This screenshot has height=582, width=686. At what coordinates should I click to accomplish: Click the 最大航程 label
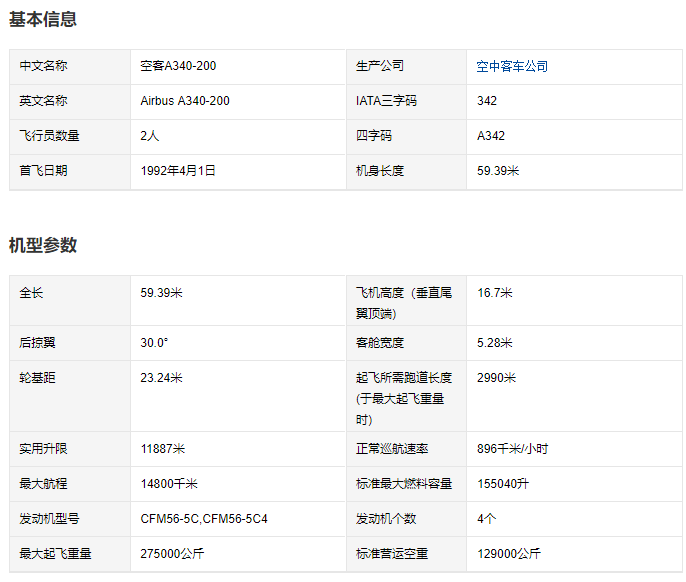pyautogui.click(x=43, y=484)
